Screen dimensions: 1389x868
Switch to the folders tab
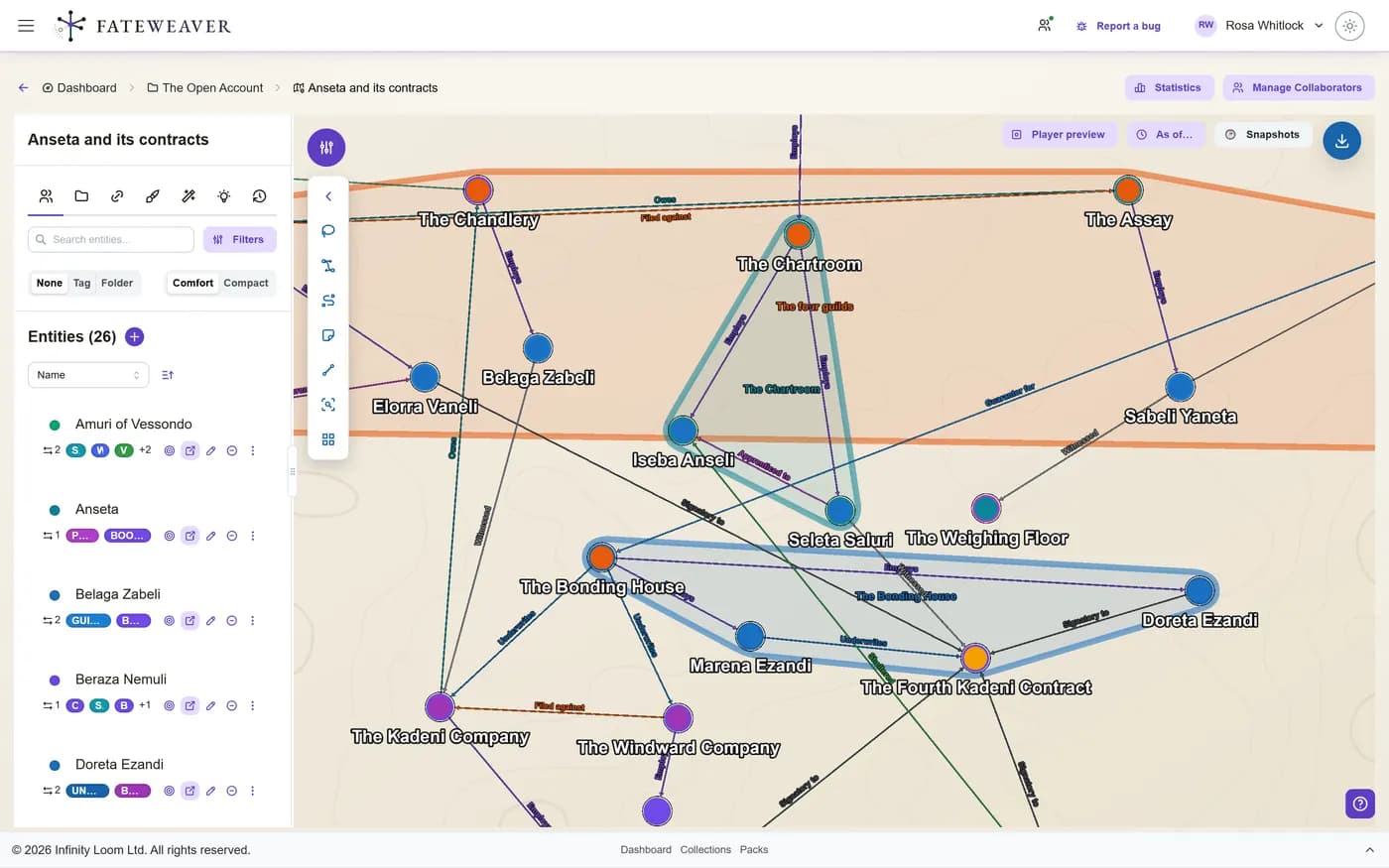coord(81,196)
